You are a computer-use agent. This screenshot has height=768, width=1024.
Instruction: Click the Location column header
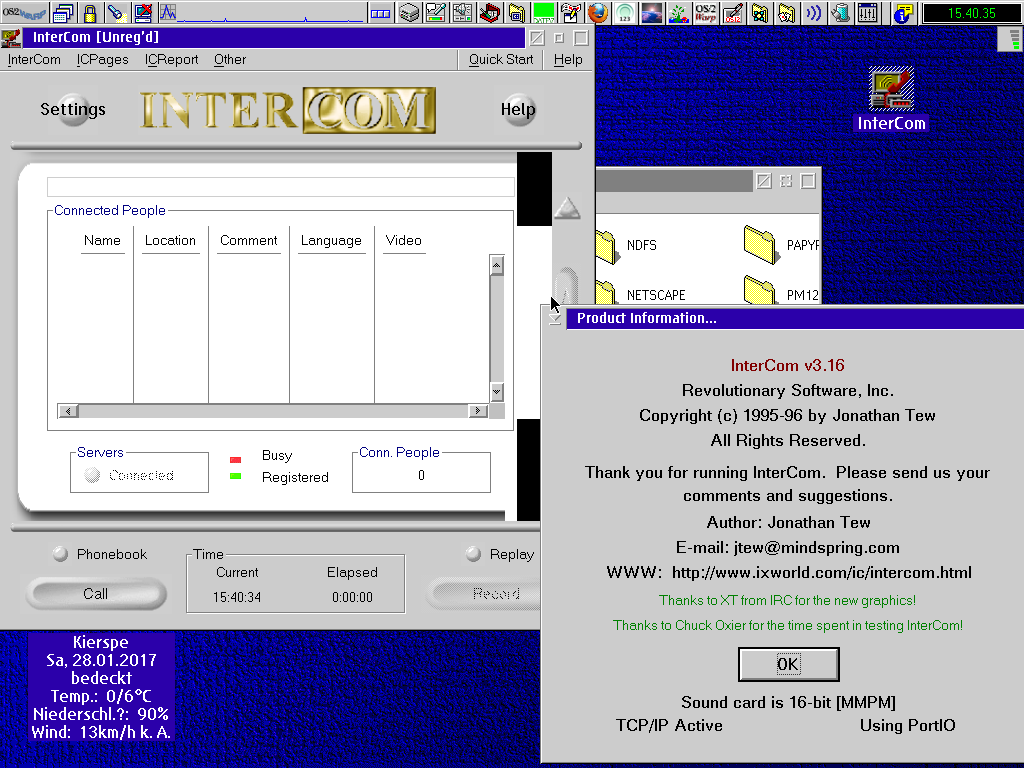coord(170,240)
